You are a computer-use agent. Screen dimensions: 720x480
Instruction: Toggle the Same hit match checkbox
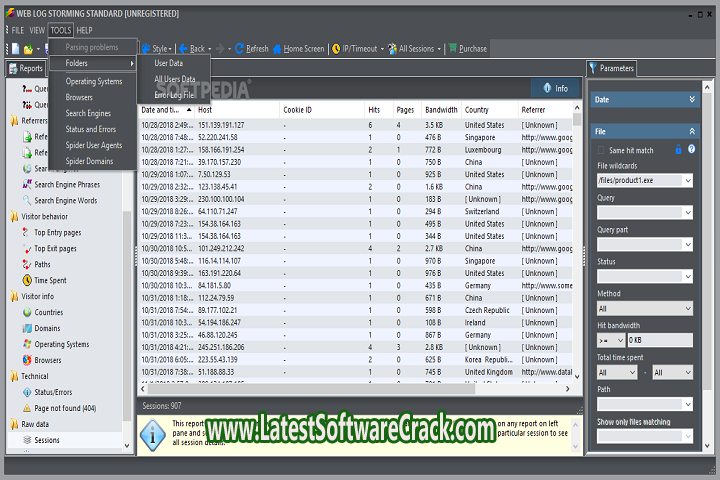pyautogui.click(x=601, y=150)
